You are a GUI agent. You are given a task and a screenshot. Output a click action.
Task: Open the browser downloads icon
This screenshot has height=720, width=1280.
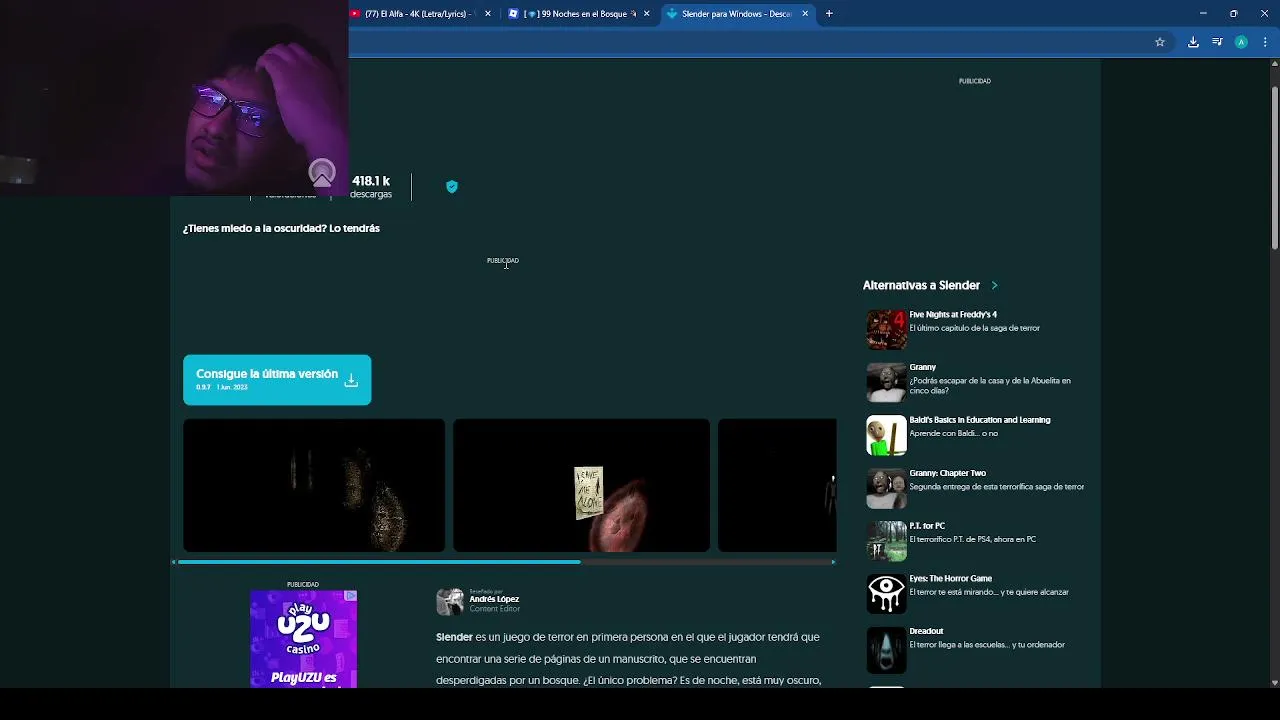pyautogui.click(x=1193, y=42)
